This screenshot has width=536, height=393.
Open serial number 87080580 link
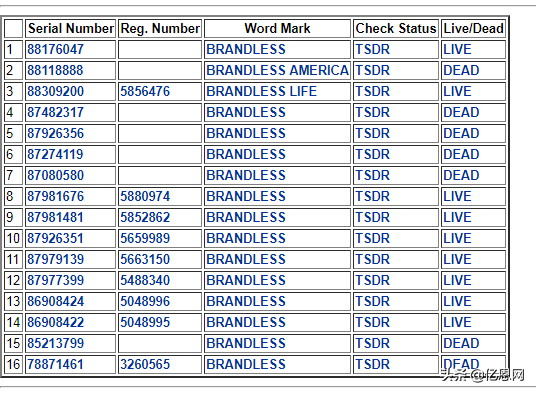coord(55,176)
